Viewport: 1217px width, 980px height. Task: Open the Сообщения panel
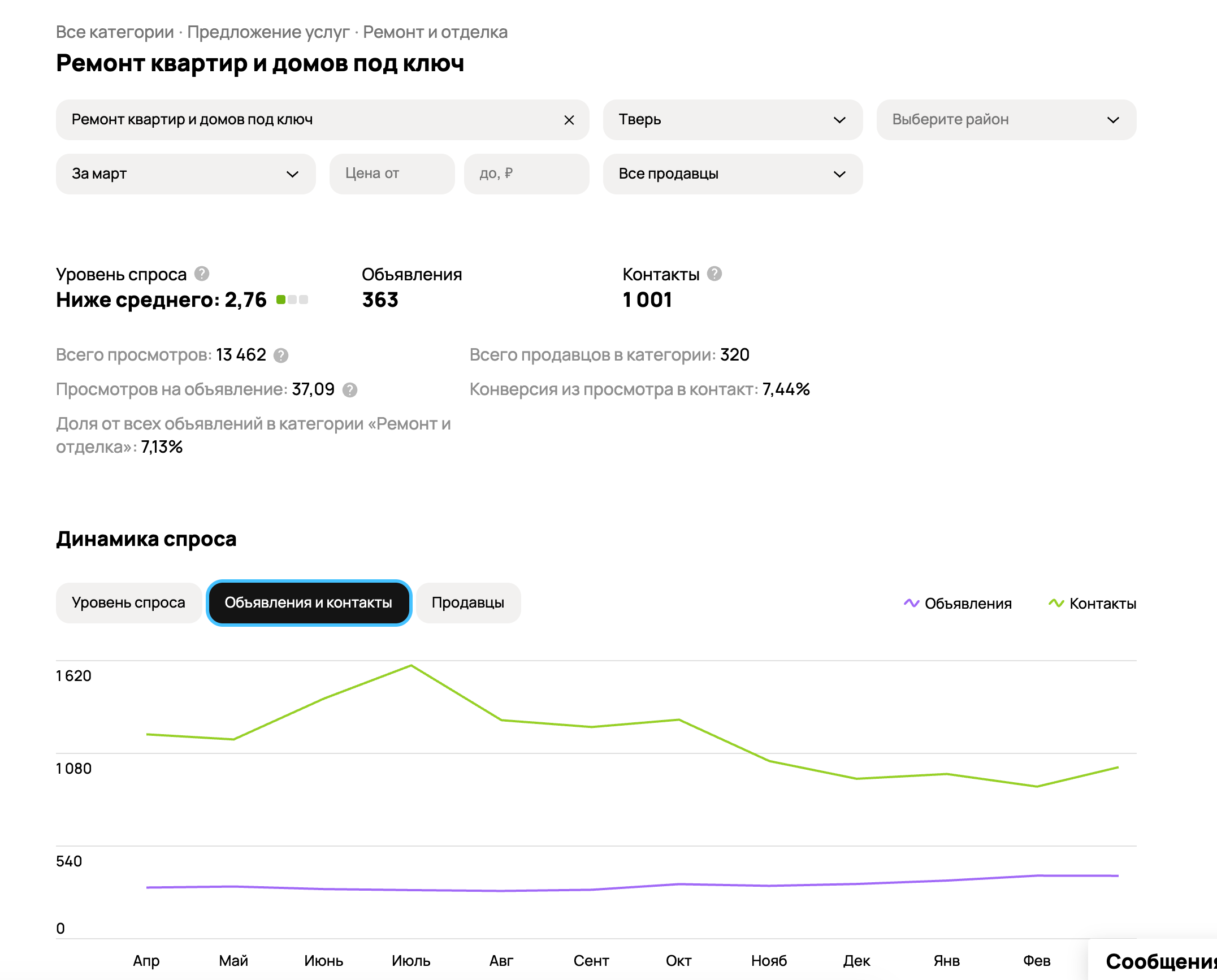tap(1159, 961)
